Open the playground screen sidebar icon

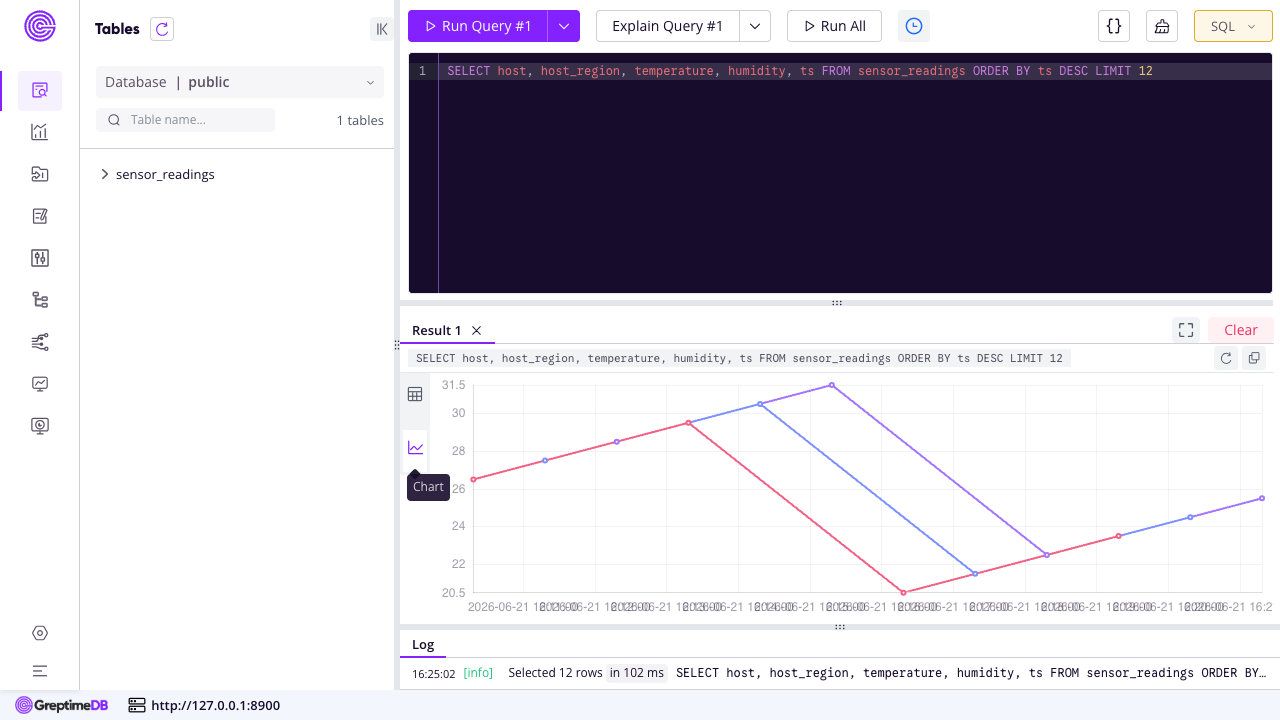coord(40,426)
